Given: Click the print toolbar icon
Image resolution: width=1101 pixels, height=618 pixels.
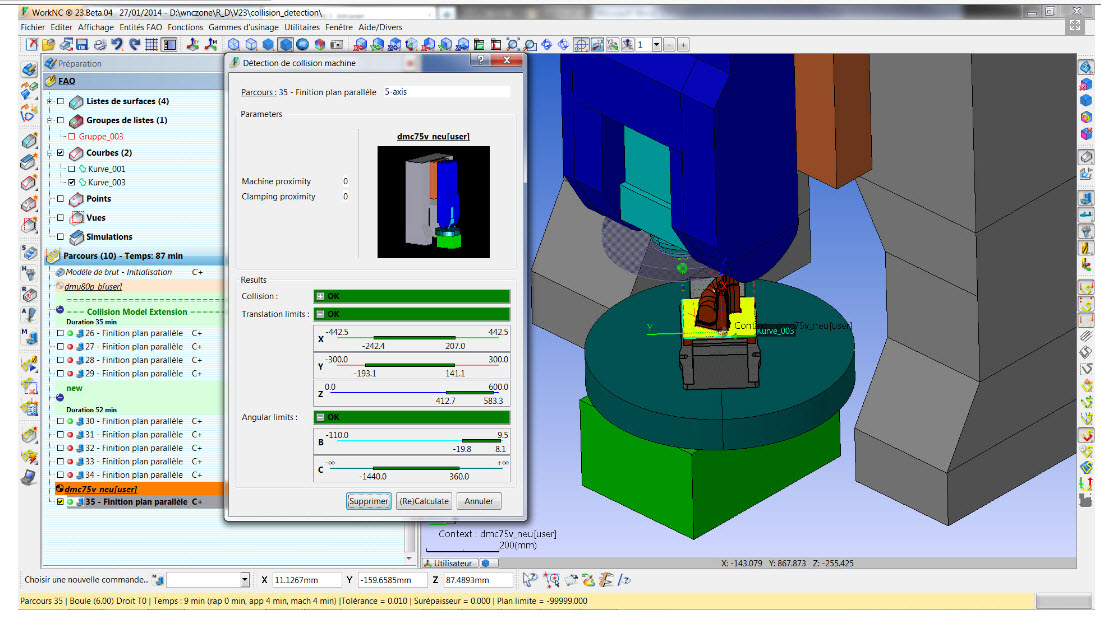Looking at the screenshot, I should [x=100, y=45].
